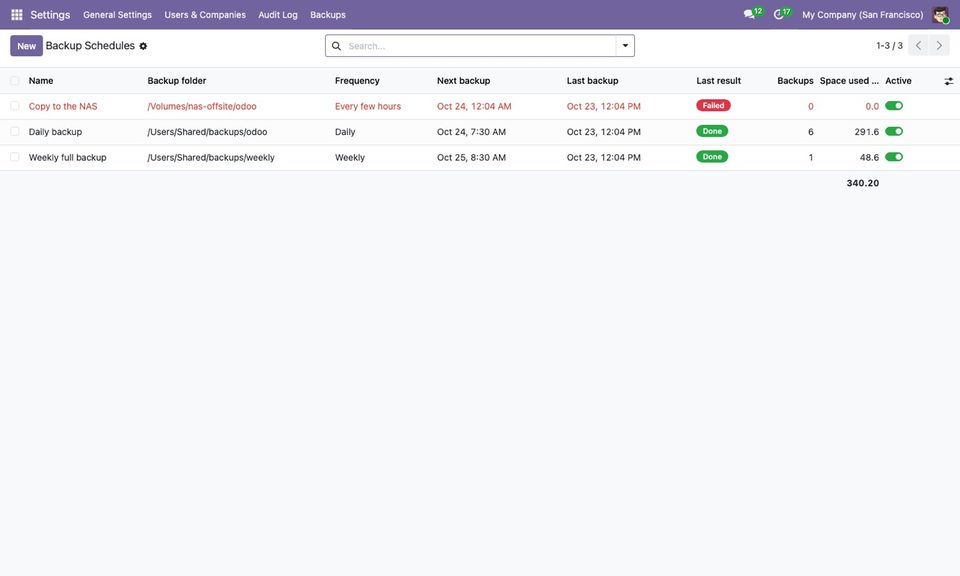The height and width of the screenshot is (576, 960).
Task: Sort by the Frequency column header
Action: pos(357,81)
